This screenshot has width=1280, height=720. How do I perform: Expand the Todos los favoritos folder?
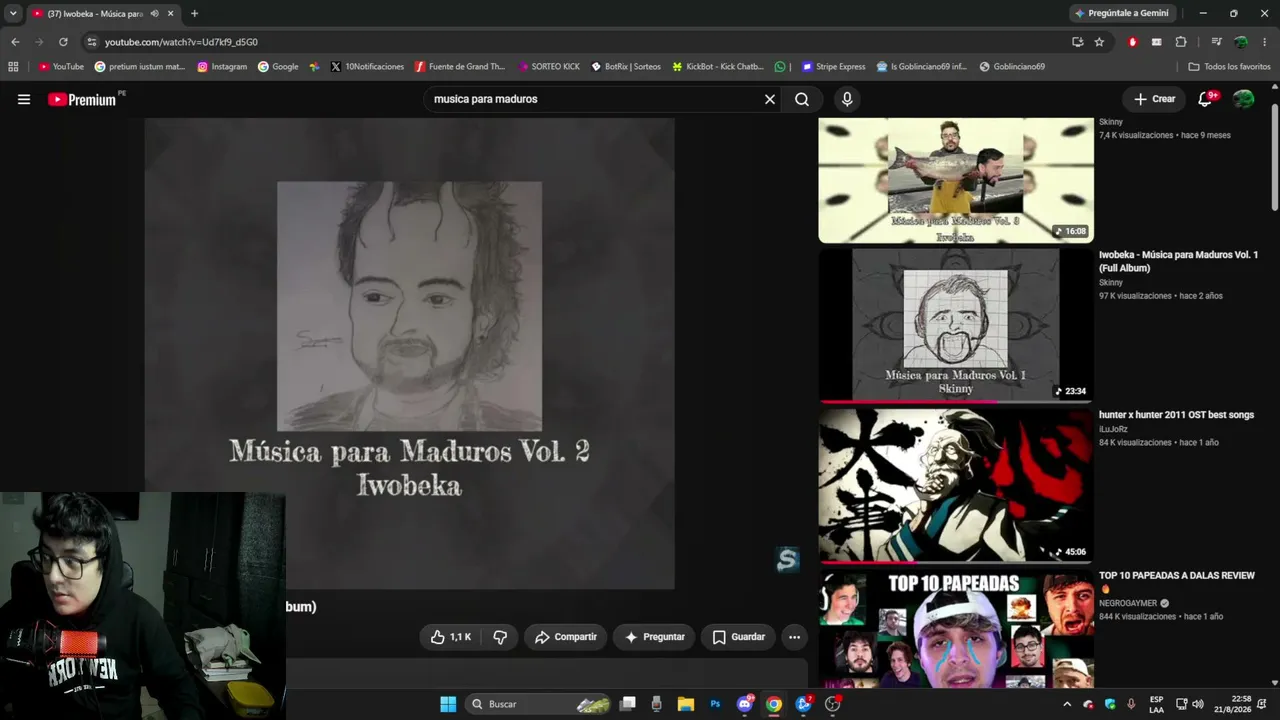[x=1229, y=67]
